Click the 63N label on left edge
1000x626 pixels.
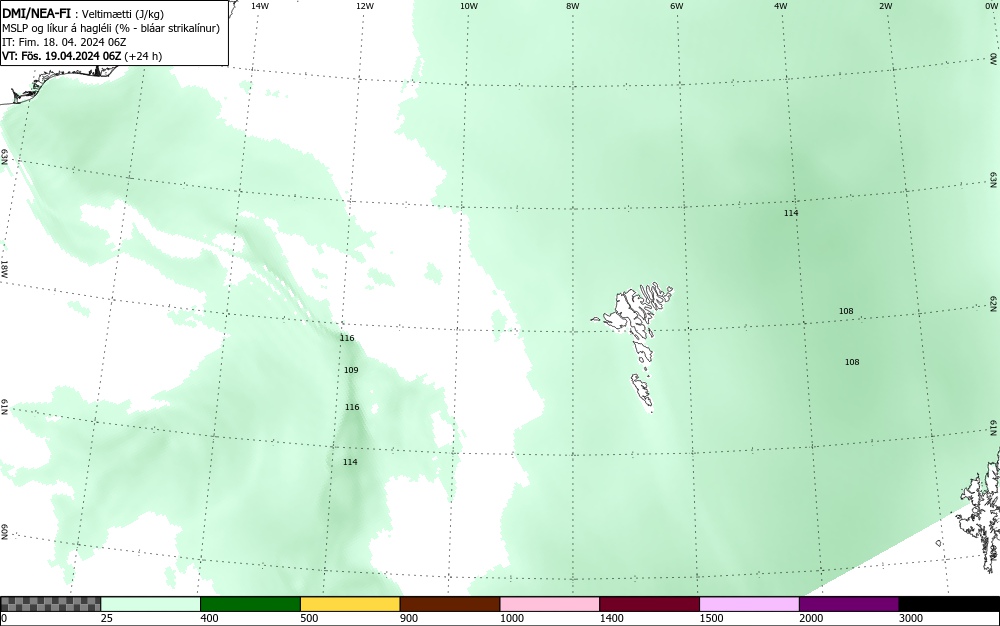4,157
